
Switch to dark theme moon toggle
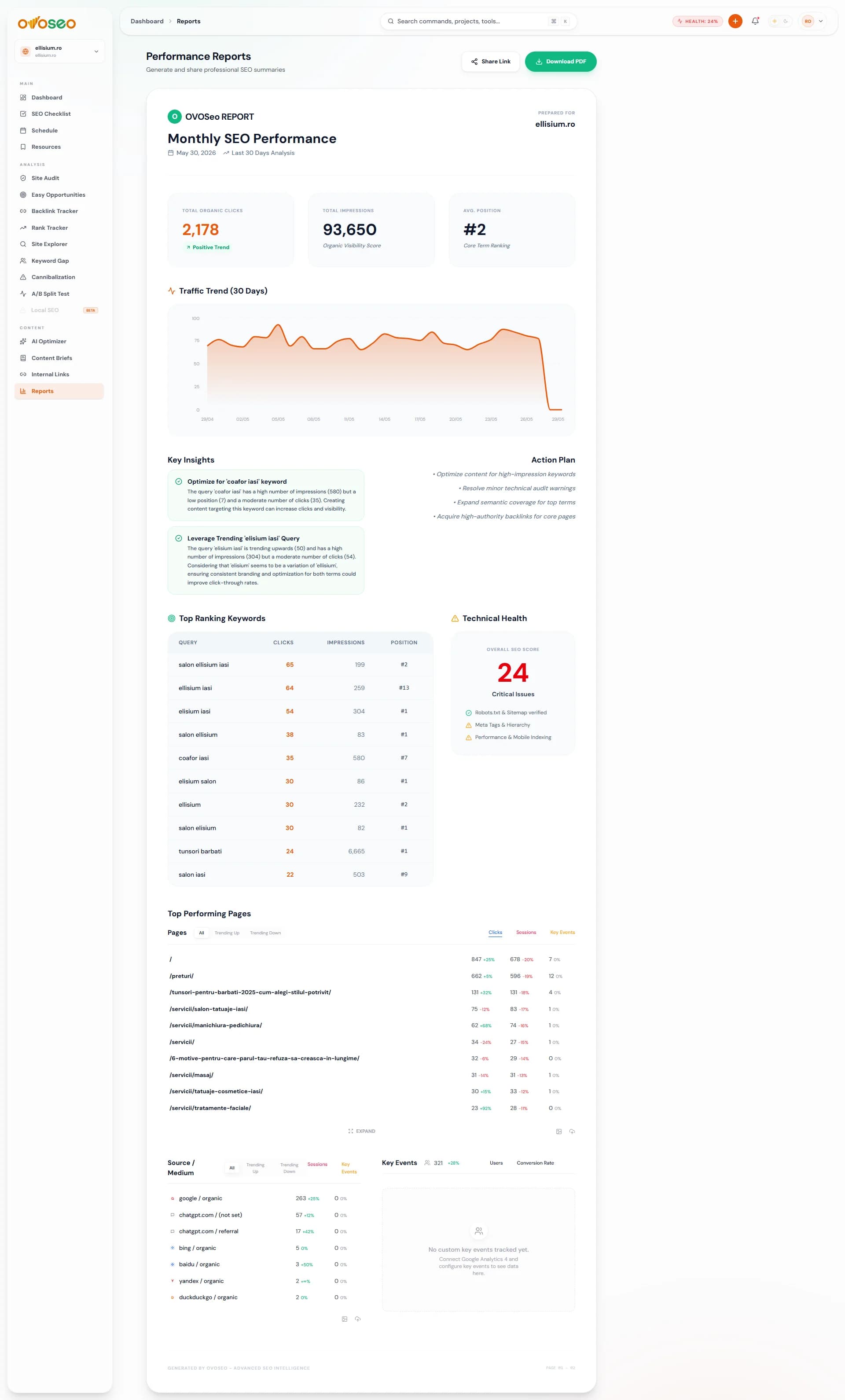(786, 21)
